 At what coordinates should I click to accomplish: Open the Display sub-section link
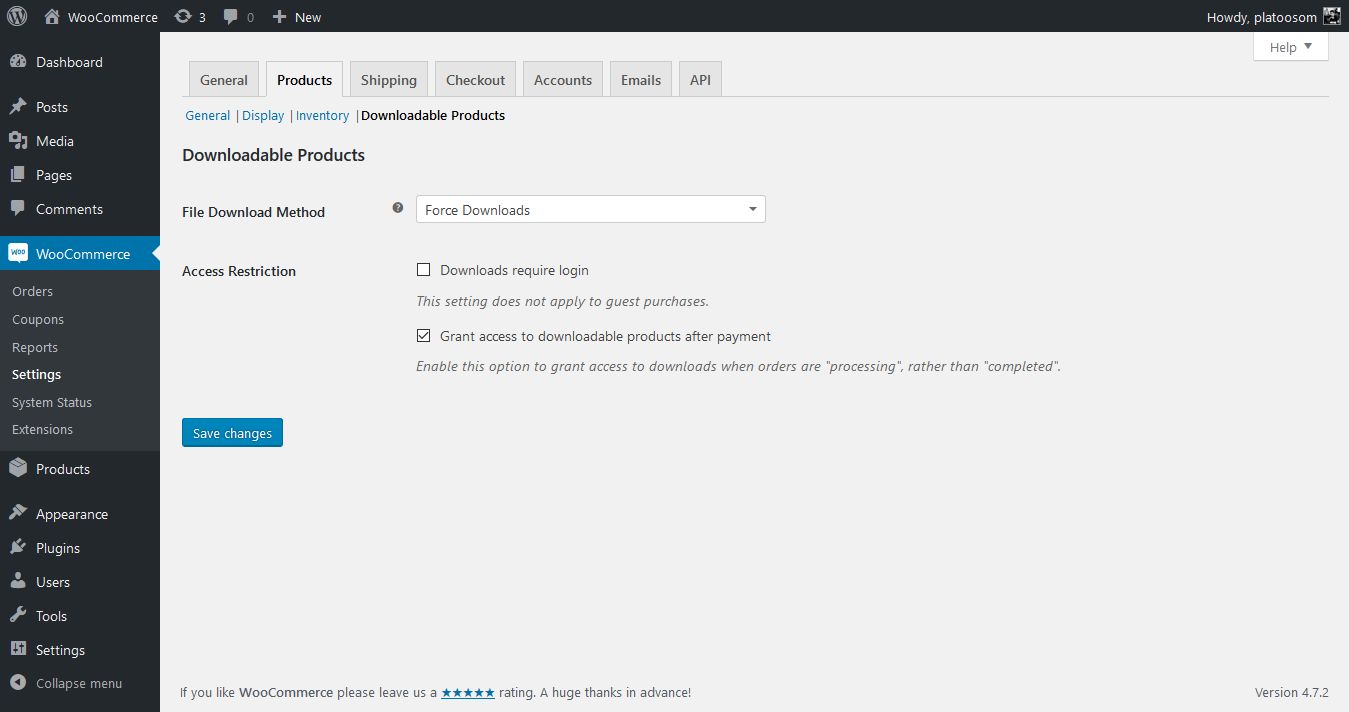tap(263, 116)
